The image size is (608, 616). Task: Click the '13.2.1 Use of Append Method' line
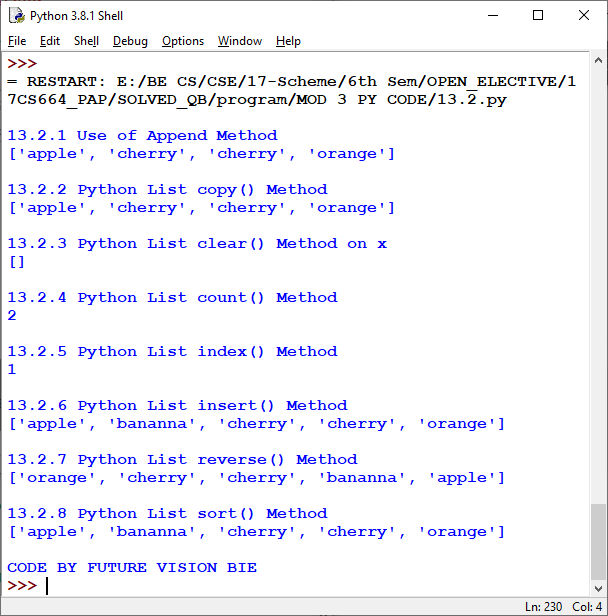click(x=142, y=135)
